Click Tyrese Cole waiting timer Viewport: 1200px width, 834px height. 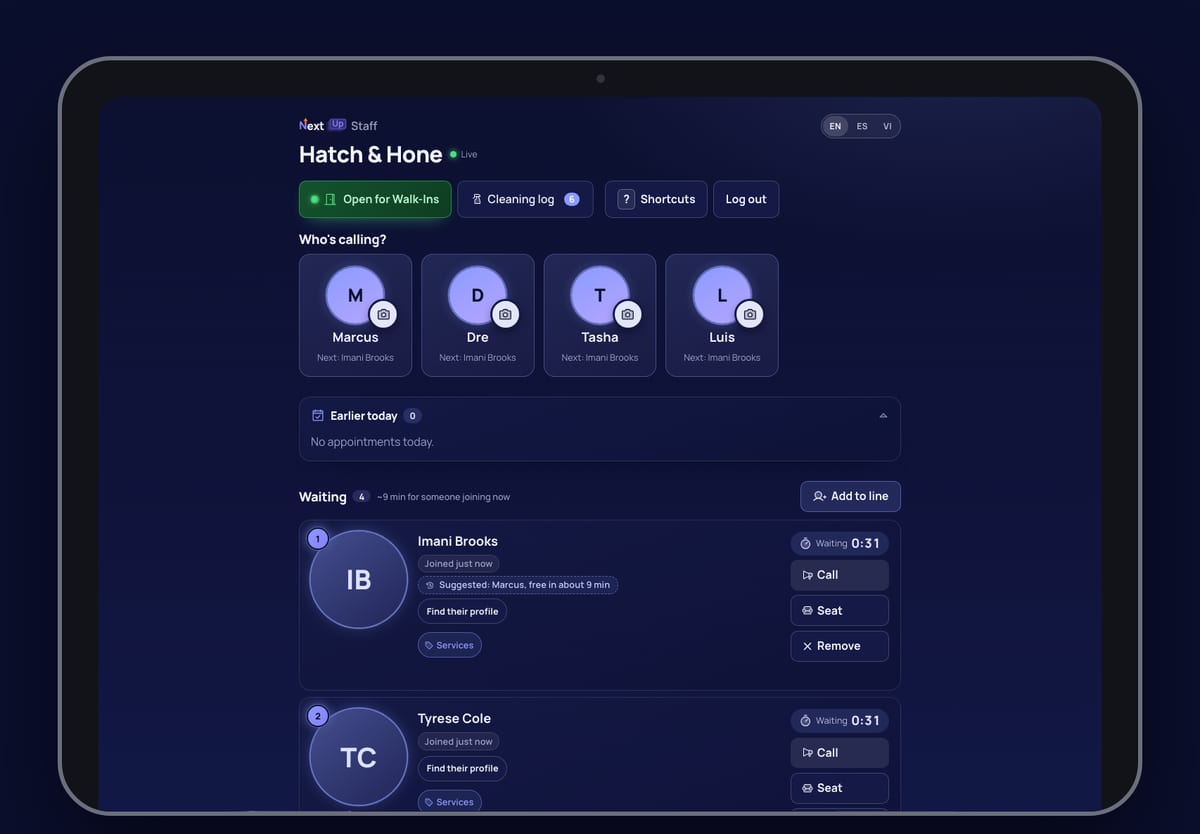[x=839, y=720]
